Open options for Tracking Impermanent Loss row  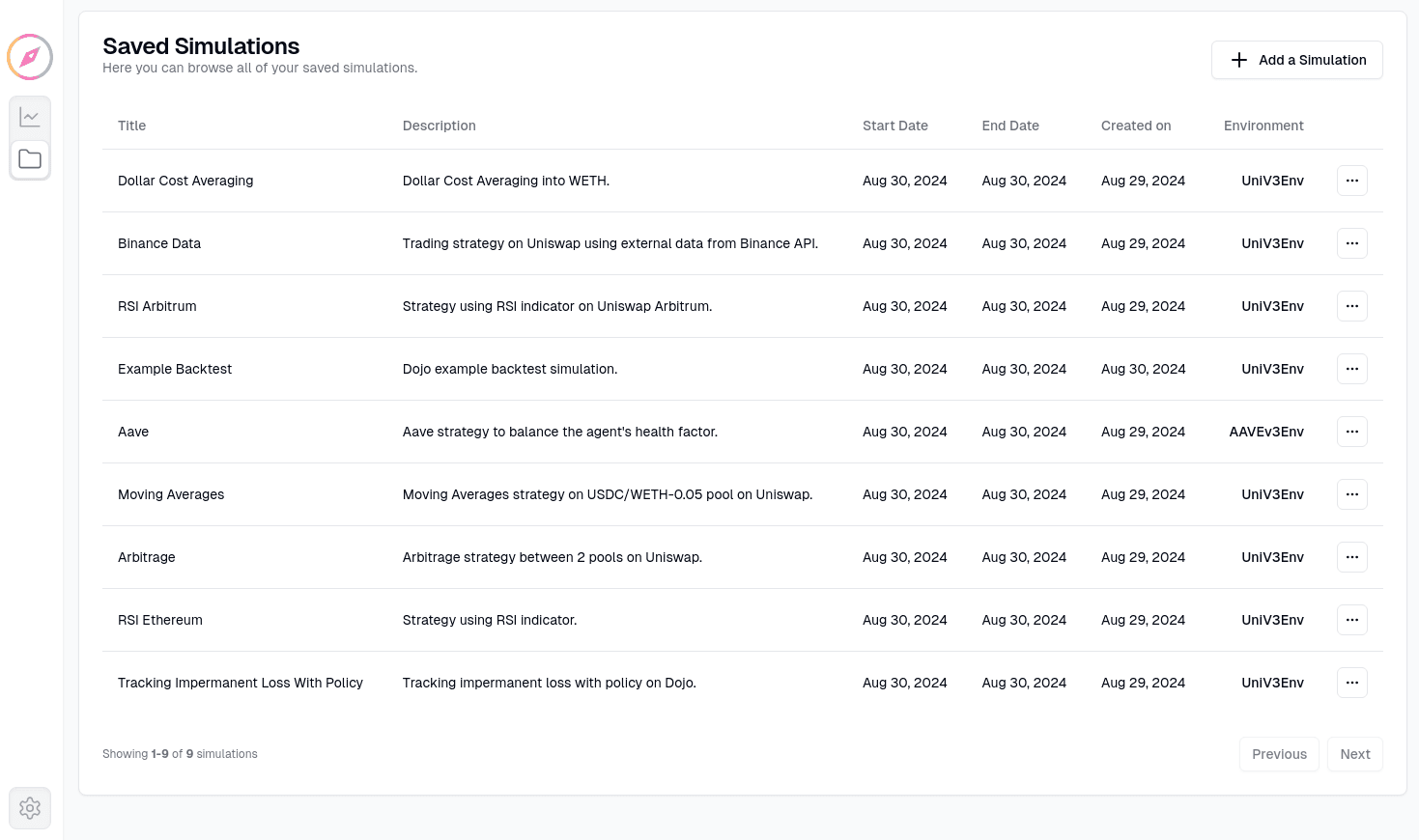pos(1352,683)
